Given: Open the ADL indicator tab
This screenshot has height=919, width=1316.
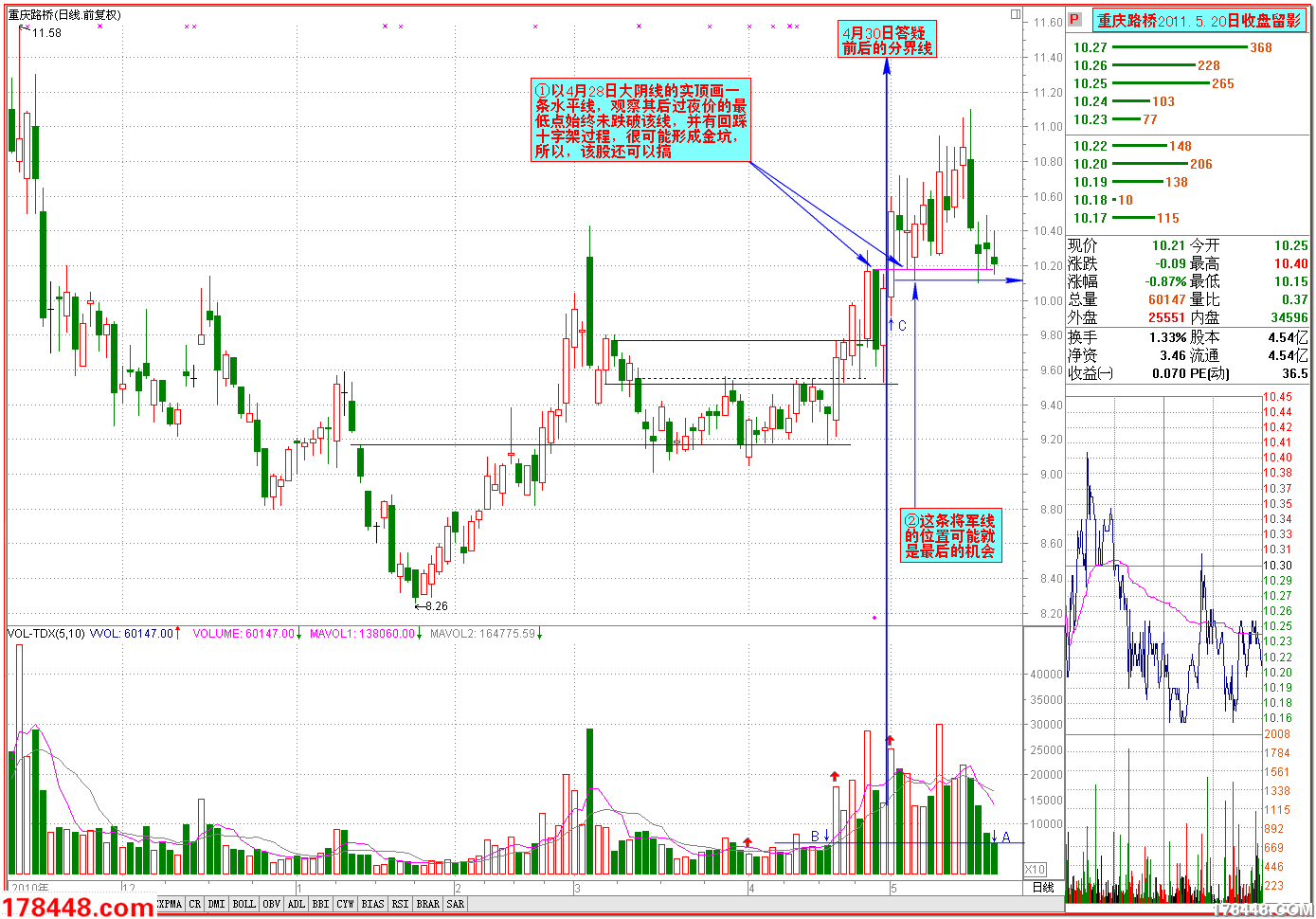Looking at the screenshot, I should [x=297, y=904].
